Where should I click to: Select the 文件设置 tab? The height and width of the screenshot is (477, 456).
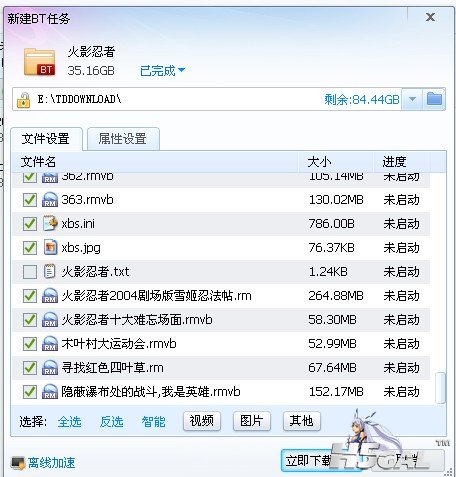46,139
